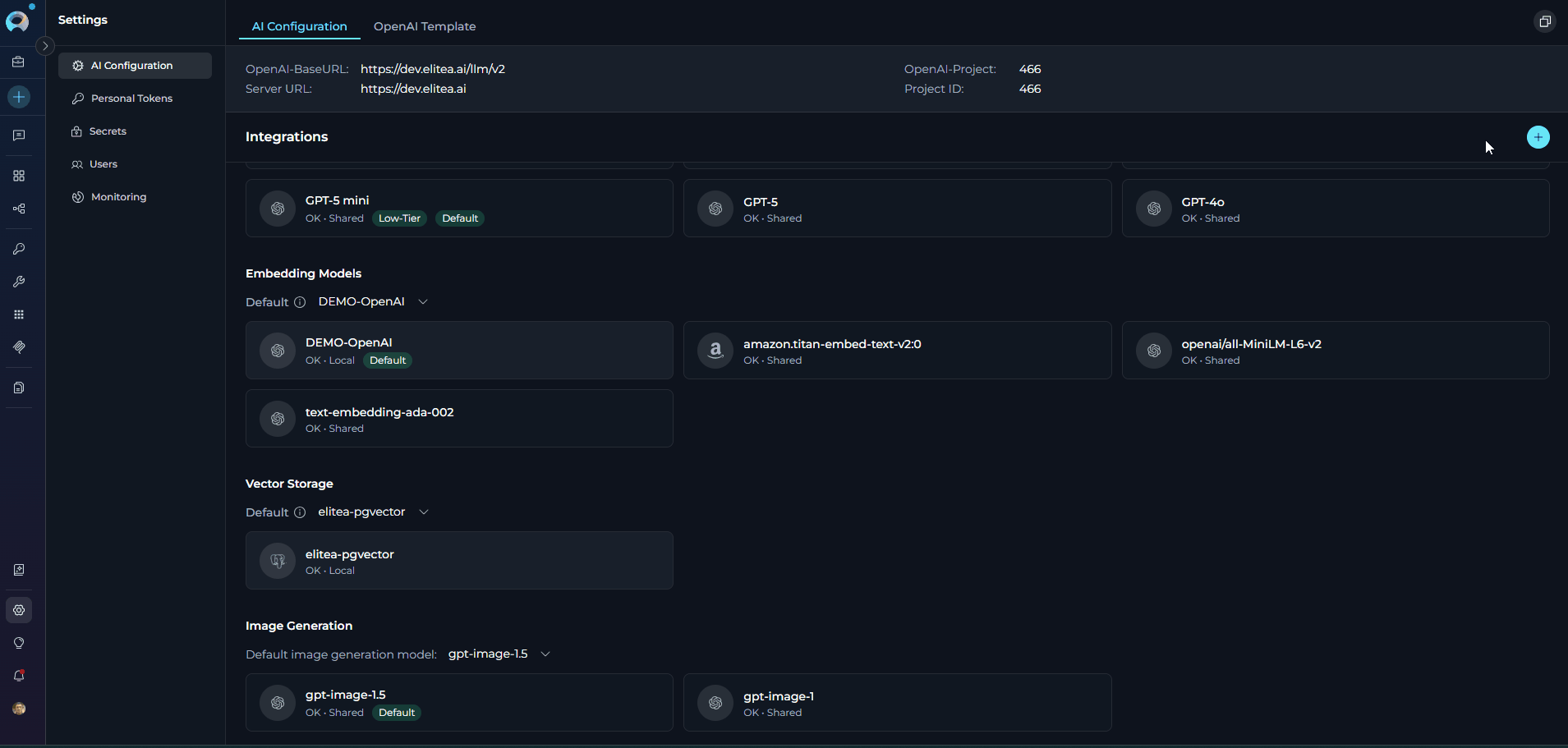This screenshot has width=1568, height=748.
Task: Open the chat icon in left sidebar
Action: point(19,135)
